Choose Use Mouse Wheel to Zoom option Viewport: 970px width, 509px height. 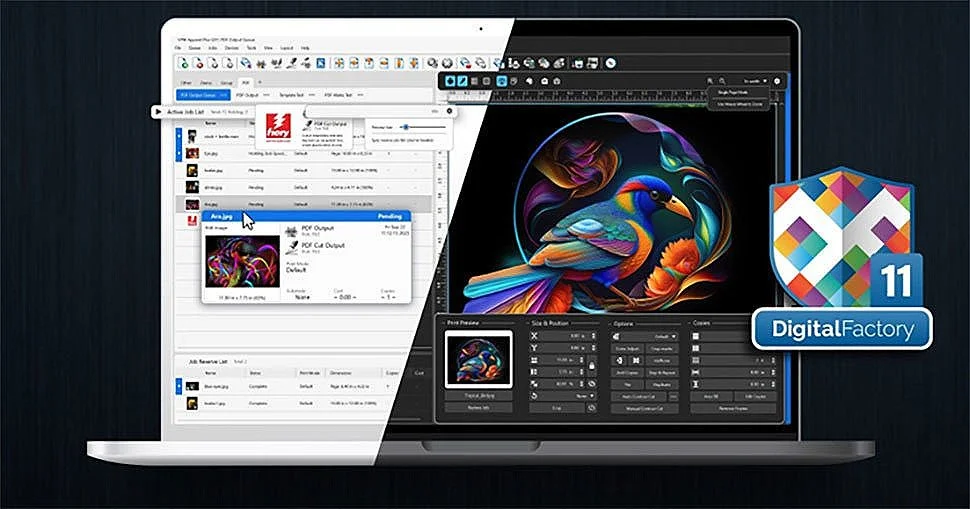(739, 104)
